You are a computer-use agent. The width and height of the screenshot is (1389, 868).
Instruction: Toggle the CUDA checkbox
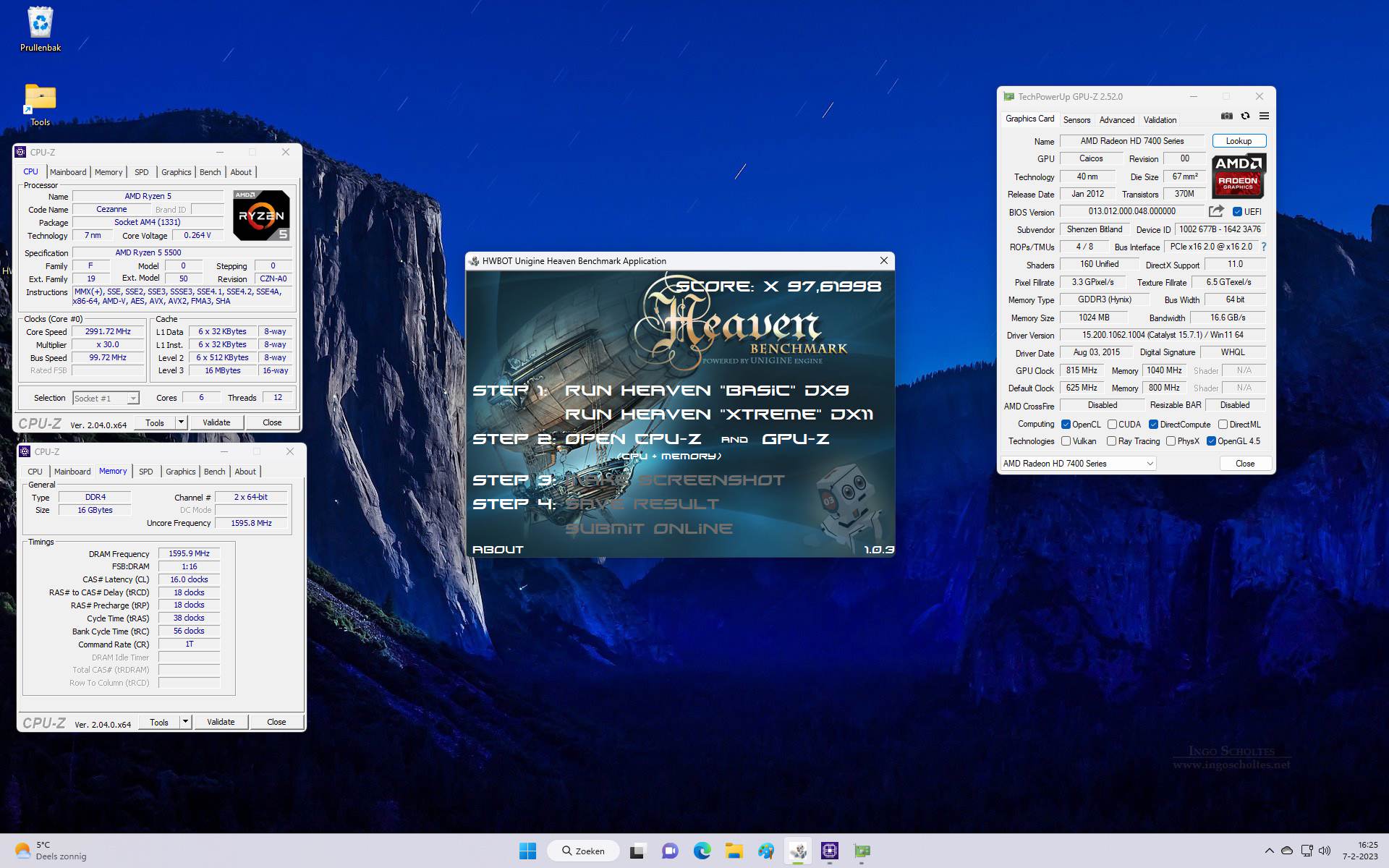tap(1112, 425)
